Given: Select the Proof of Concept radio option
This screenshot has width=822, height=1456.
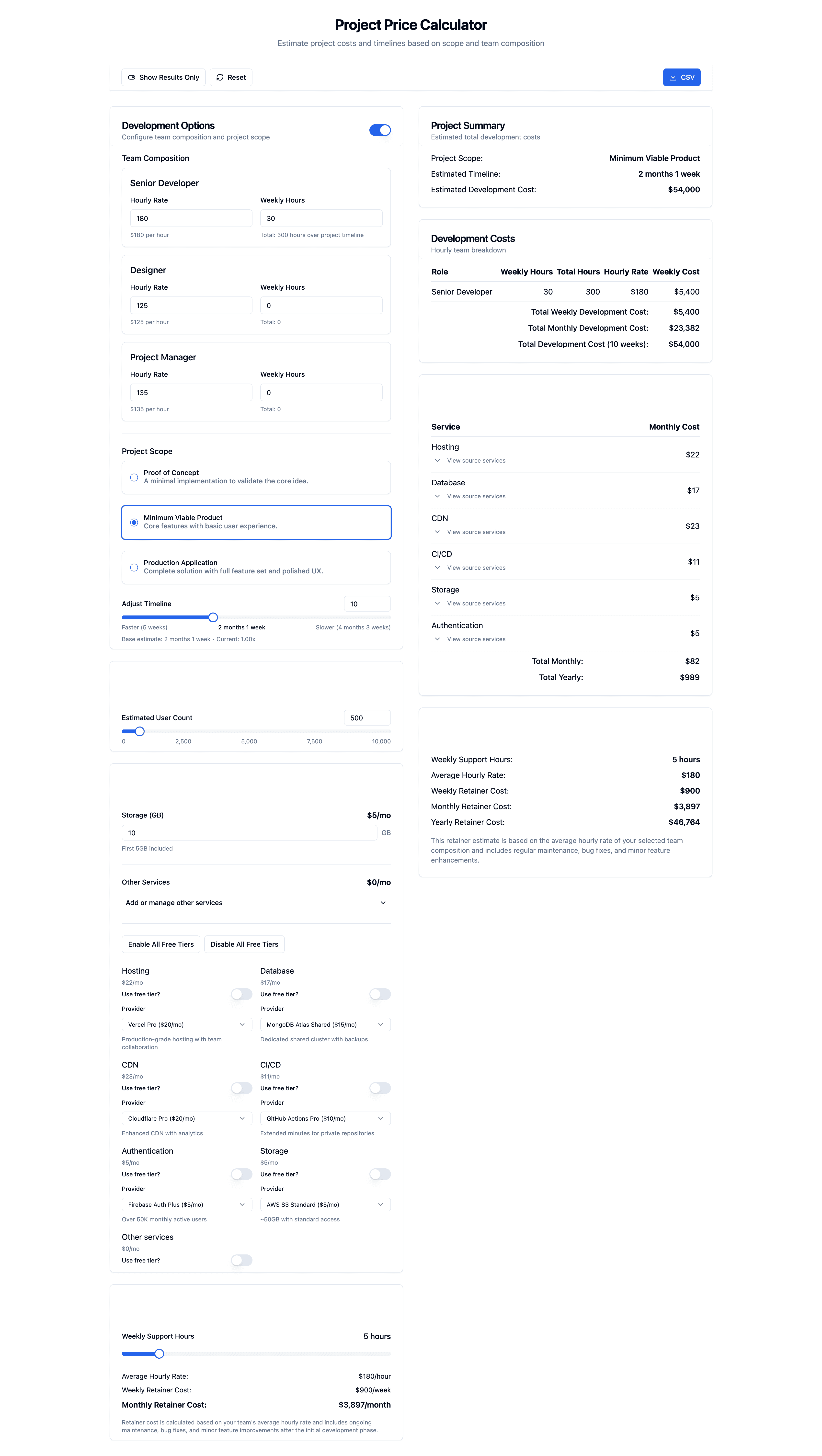Looking at the screenshot, I should point(134,478).
